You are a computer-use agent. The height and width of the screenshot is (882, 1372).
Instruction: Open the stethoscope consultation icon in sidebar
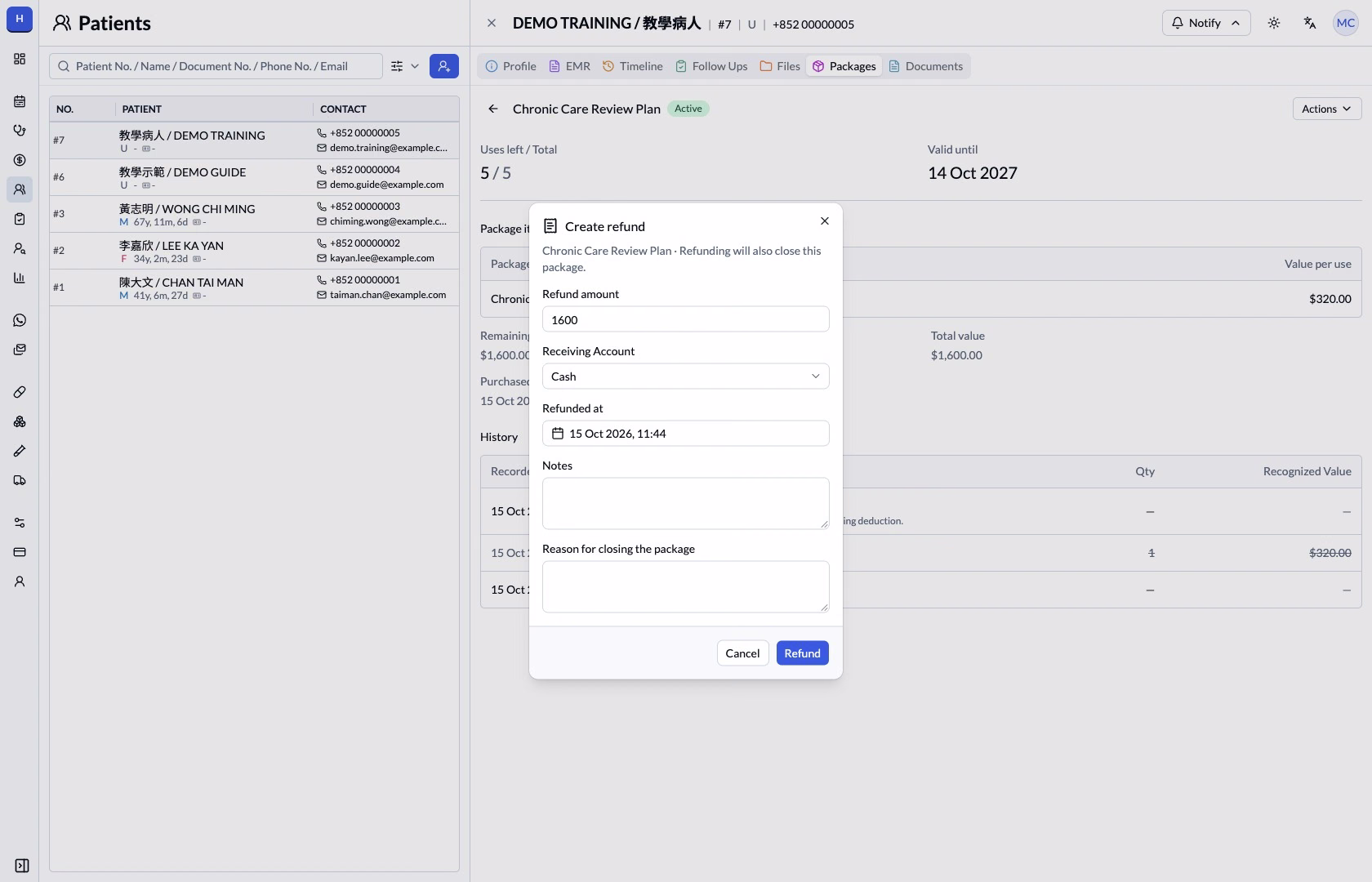pyautogui.click(x=20, y=131)
